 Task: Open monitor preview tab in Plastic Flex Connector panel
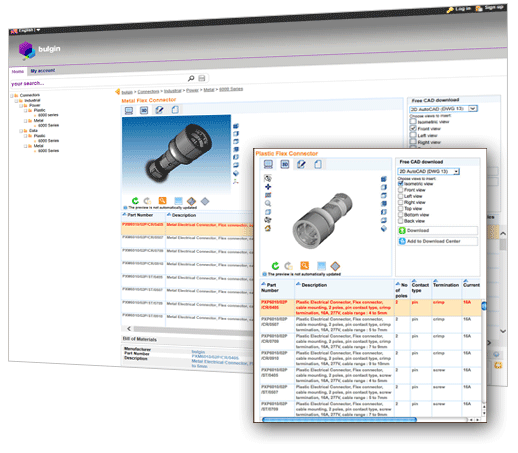[268, 164]
